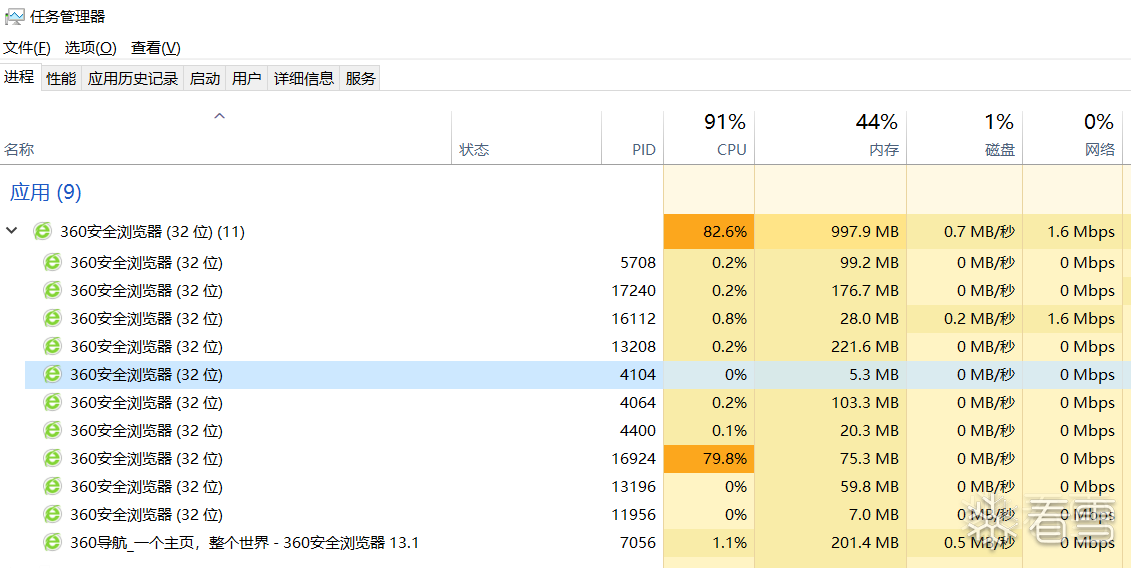Switch to the 性能 tab
The height and width of the screenshot is (568, 1131).
point(61,79)
